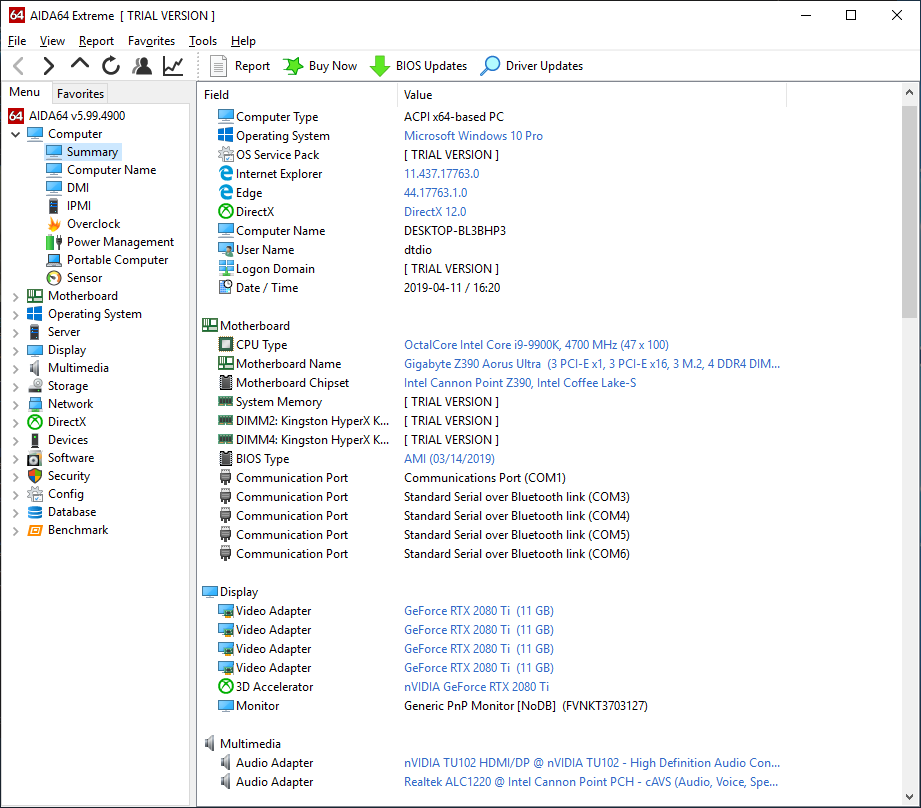Click the Date / Time clock icon
This screenshot has width=921, height=808.
coord(226,287)
